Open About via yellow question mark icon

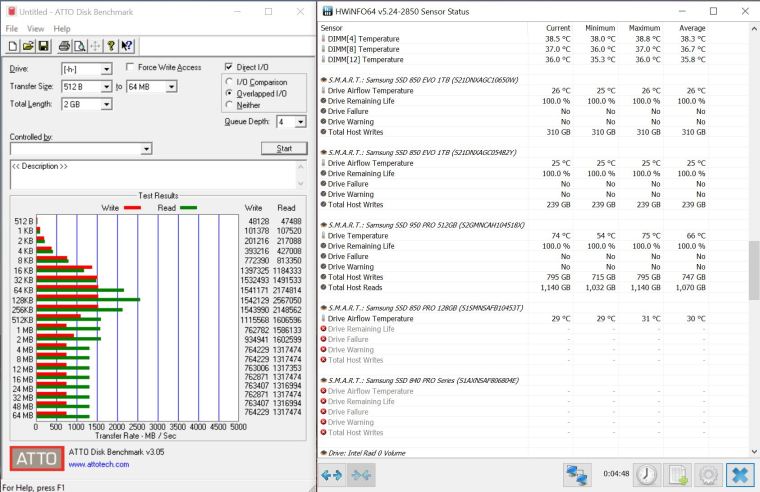(x=111, y=46)
